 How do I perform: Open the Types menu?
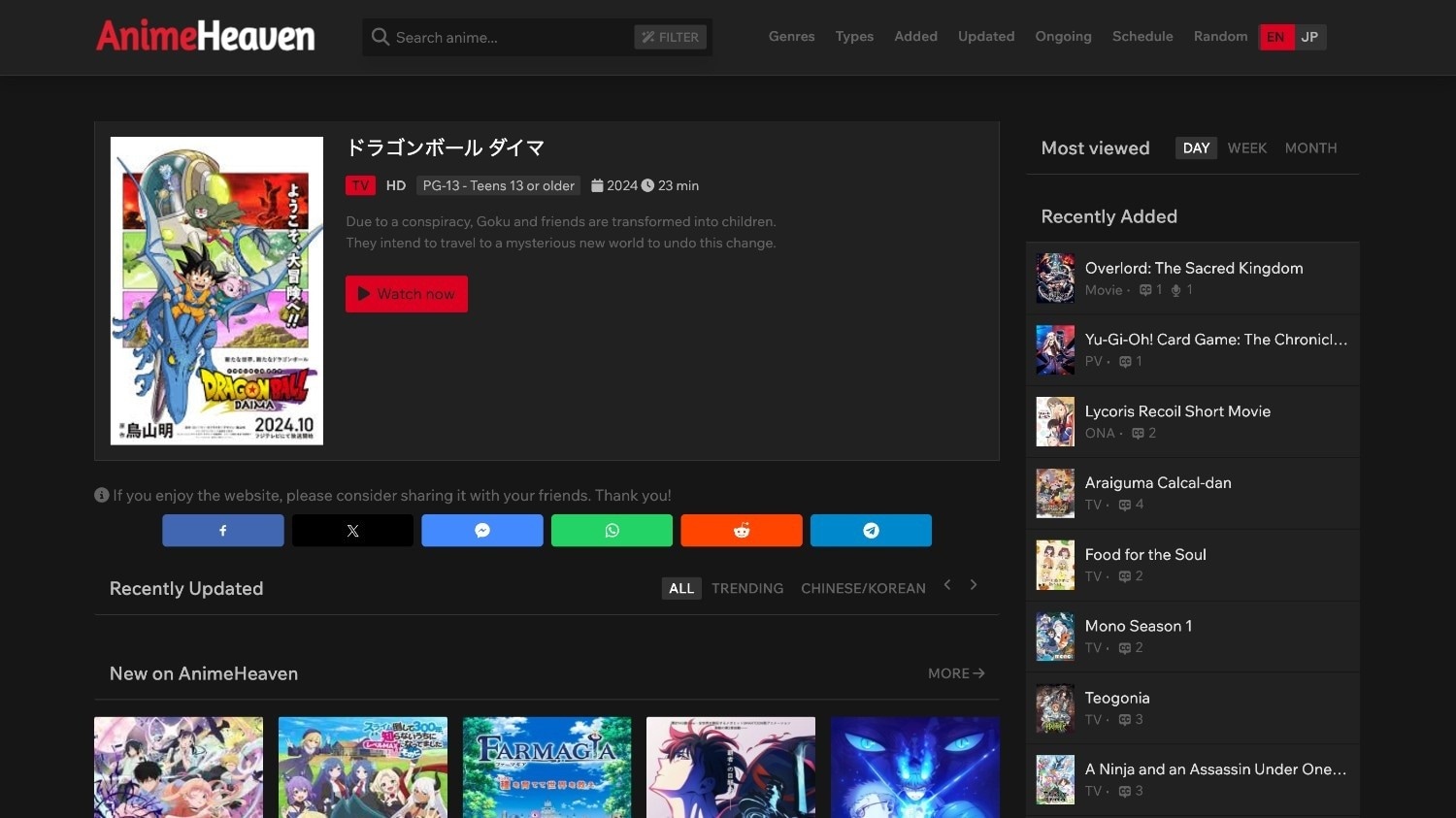point(854,37)
